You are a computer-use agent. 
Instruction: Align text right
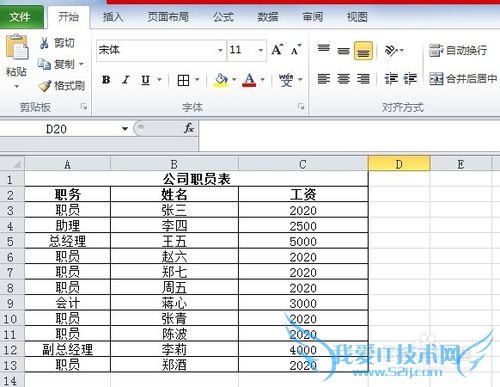coord(363,79)
